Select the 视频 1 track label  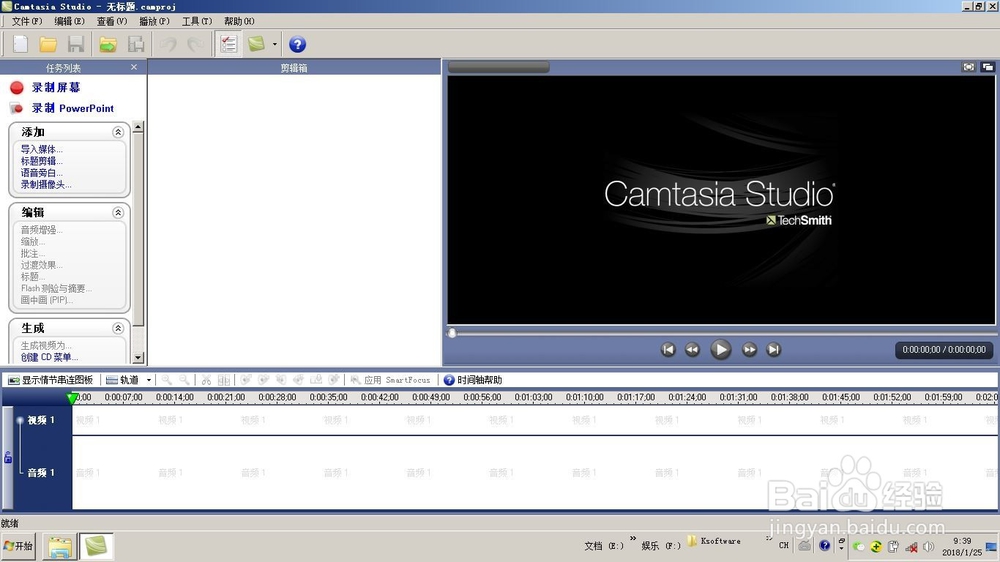41,420
